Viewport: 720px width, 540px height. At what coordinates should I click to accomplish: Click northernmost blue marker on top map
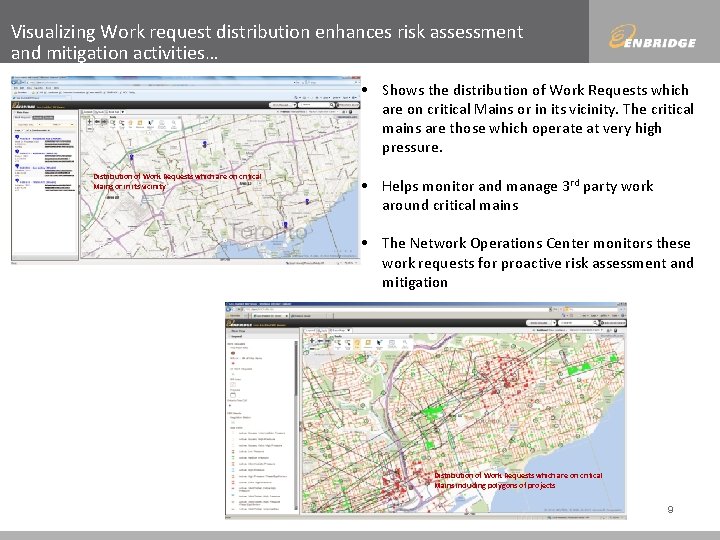pos(205,144)
